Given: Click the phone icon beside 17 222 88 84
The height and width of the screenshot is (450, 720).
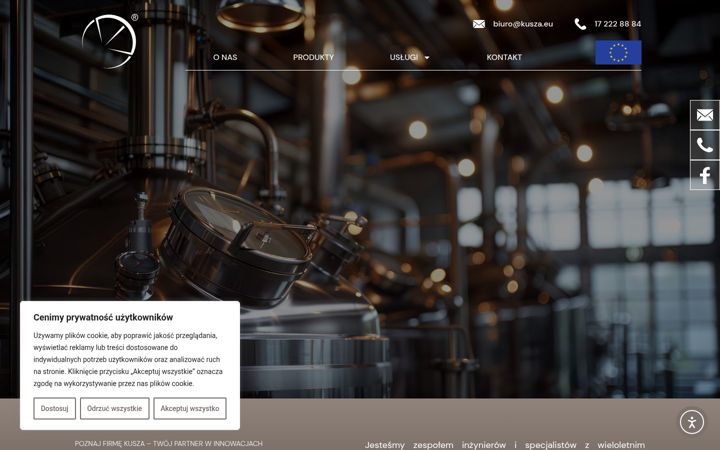Looking at the screenshot, I should [x=580, y=24].
